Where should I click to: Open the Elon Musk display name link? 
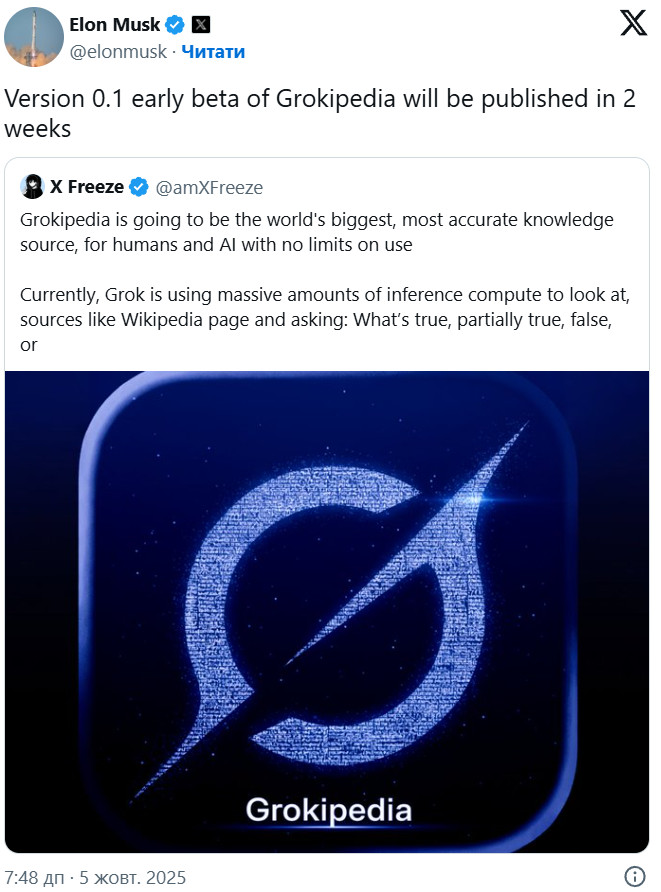[114, 24]
